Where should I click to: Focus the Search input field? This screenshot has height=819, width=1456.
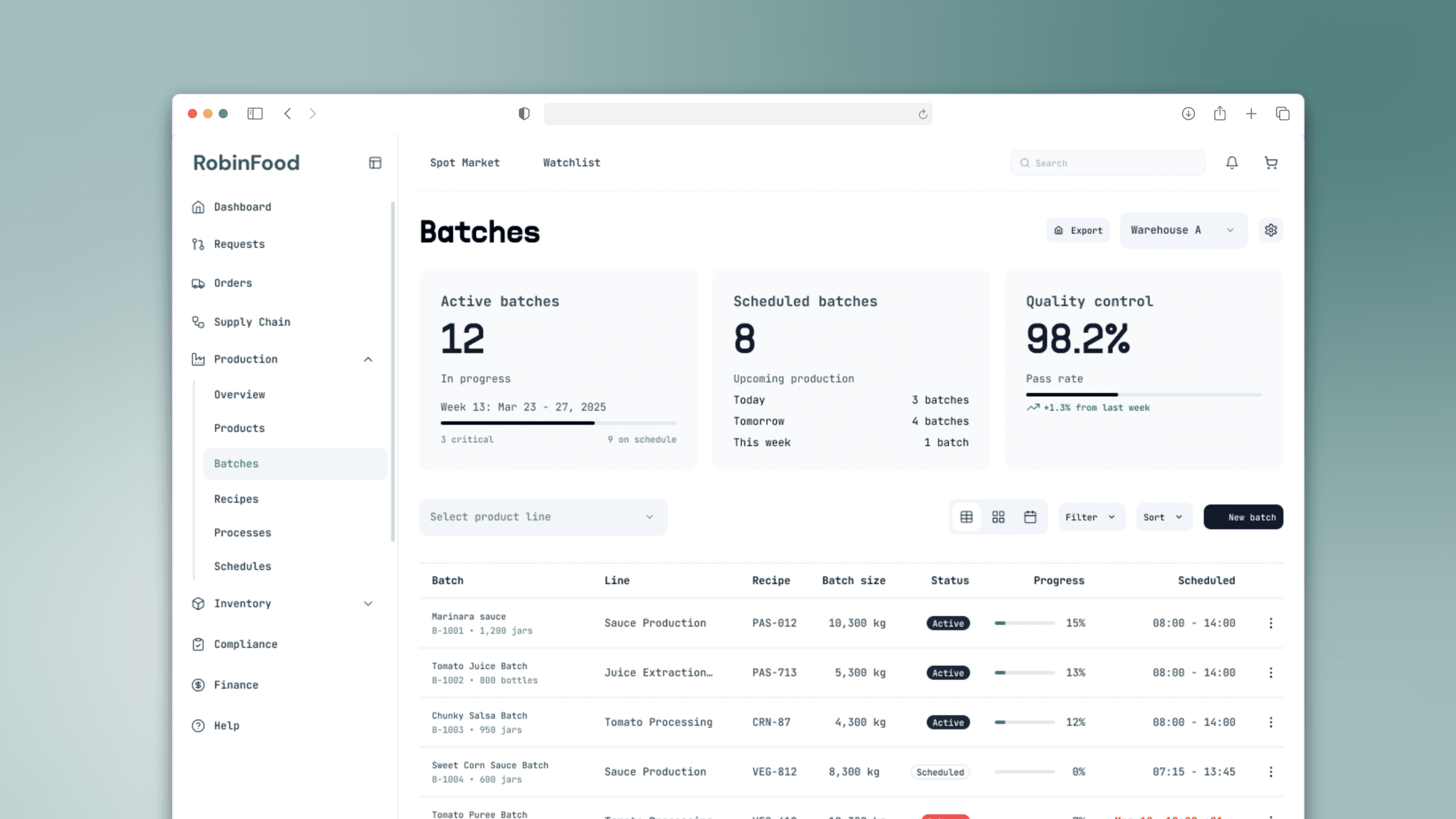click(1108, 163)
